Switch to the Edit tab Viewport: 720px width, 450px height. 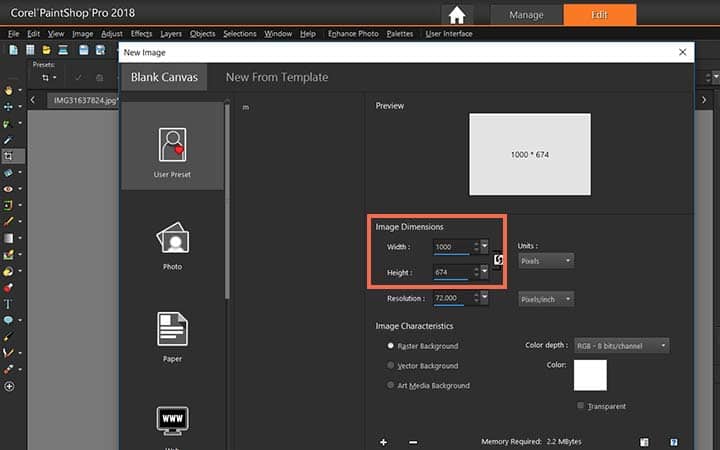click(x=600, y=15)
